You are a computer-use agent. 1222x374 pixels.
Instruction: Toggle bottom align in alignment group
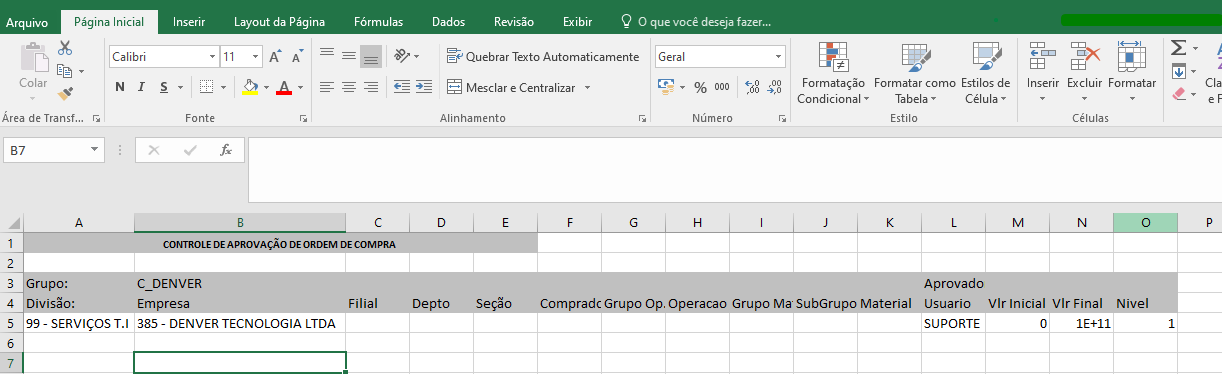(x=370, y=56)
